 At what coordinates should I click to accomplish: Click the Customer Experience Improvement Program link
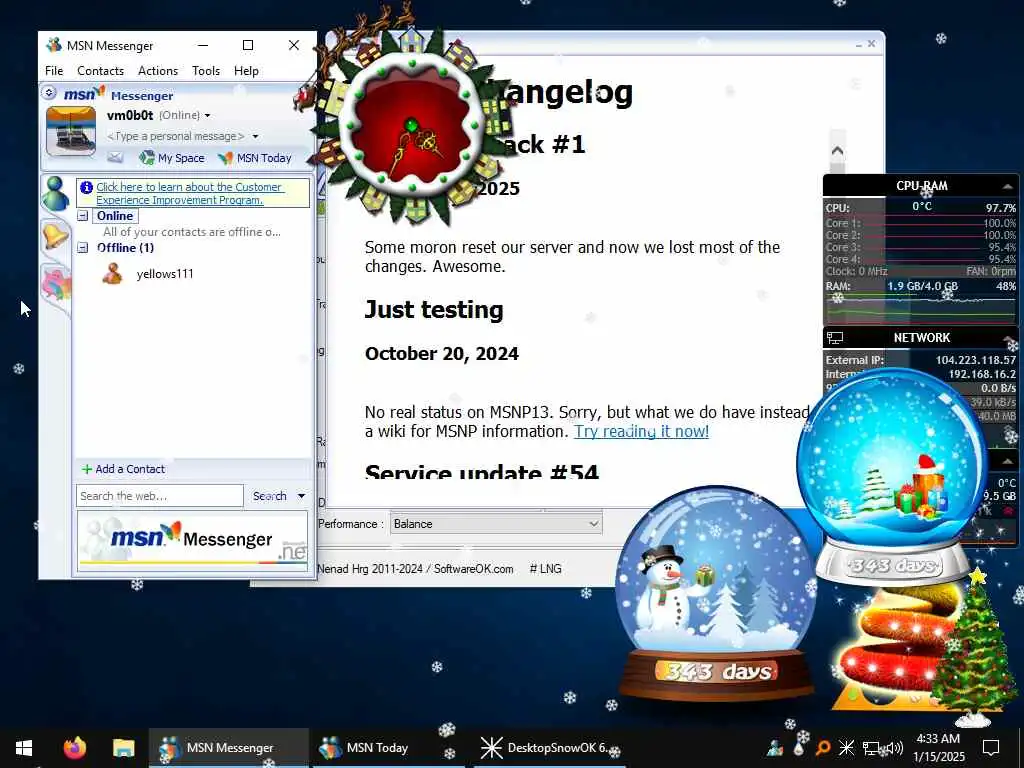click(189, 193)
